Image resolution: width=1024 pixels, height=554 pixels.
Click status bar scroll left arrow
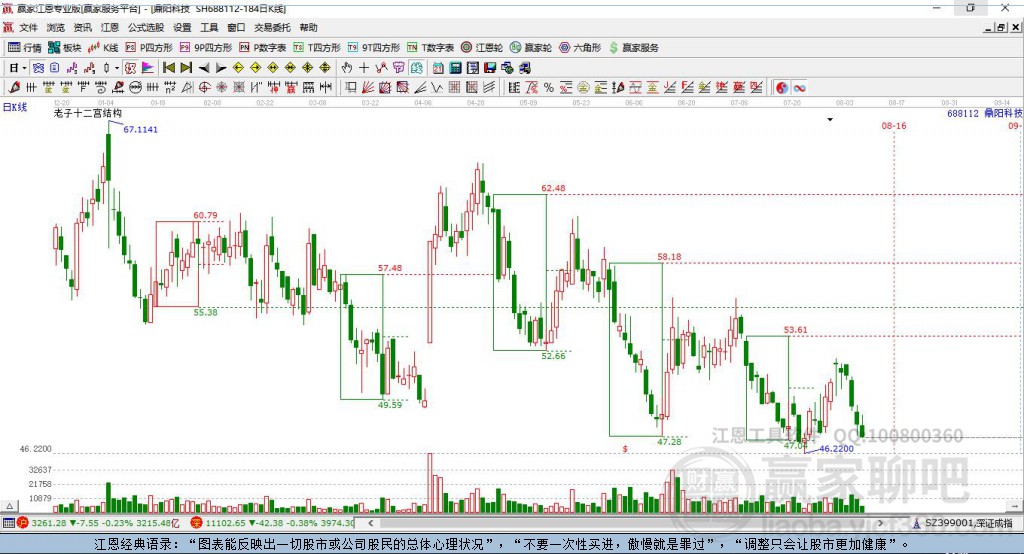370,523
